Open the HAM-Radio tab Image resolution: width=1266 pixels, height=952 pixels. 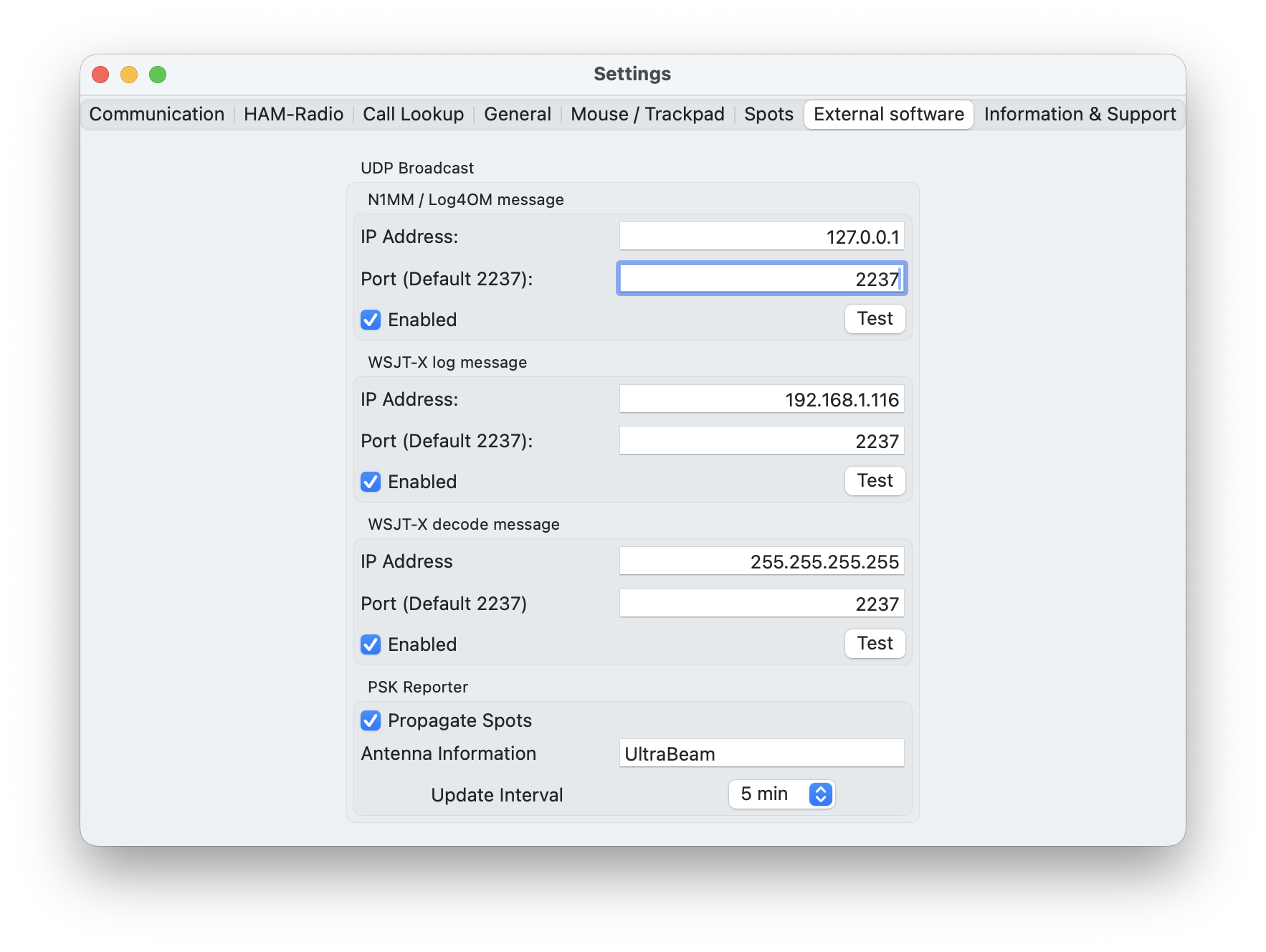click(x=293, y=115)
